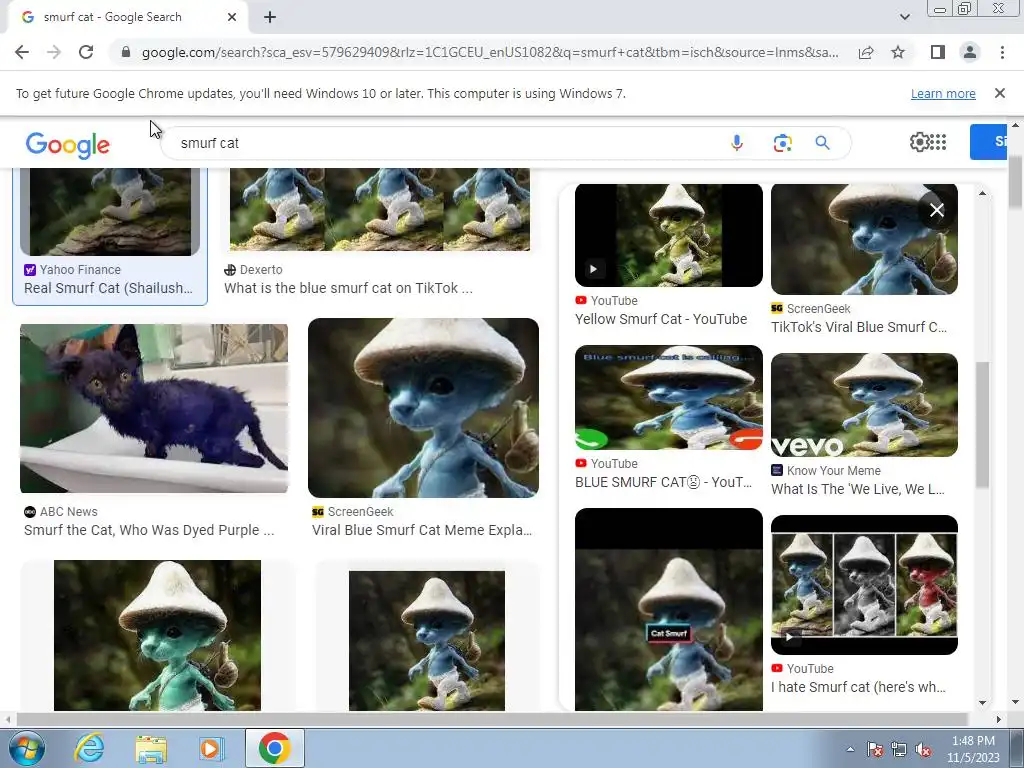The image size is (1024, 768).
Task: Go back using the browser back arrow
Action: (22, 52)
